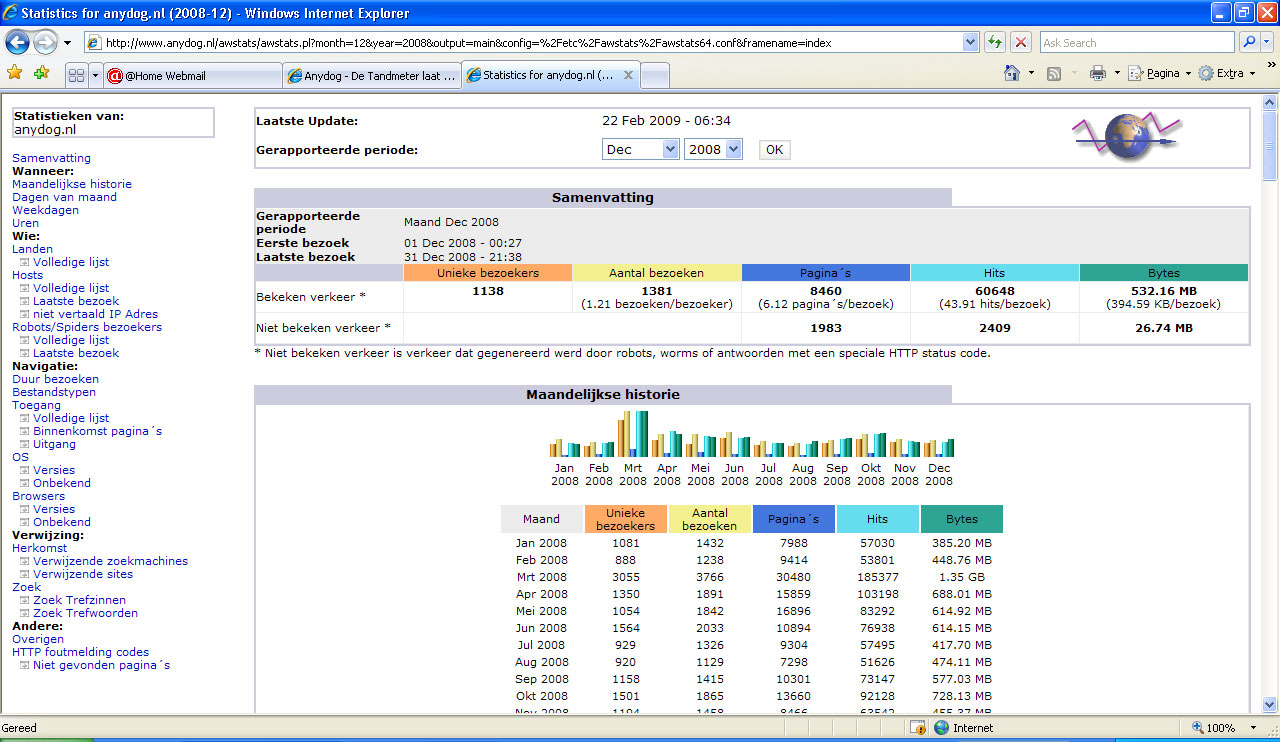The width and height of the screenshot is (1280, 742).
Task: Open the Duur bezoeken link
Action: coord(55,379)
